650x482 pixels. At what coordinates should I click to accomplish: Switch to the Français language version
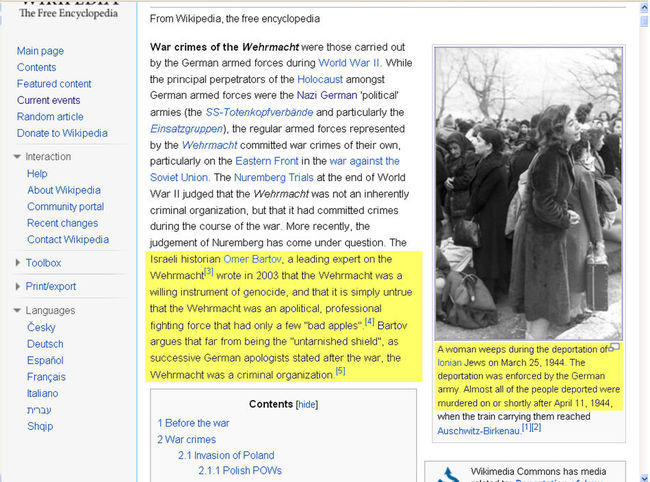click(46, 377)
